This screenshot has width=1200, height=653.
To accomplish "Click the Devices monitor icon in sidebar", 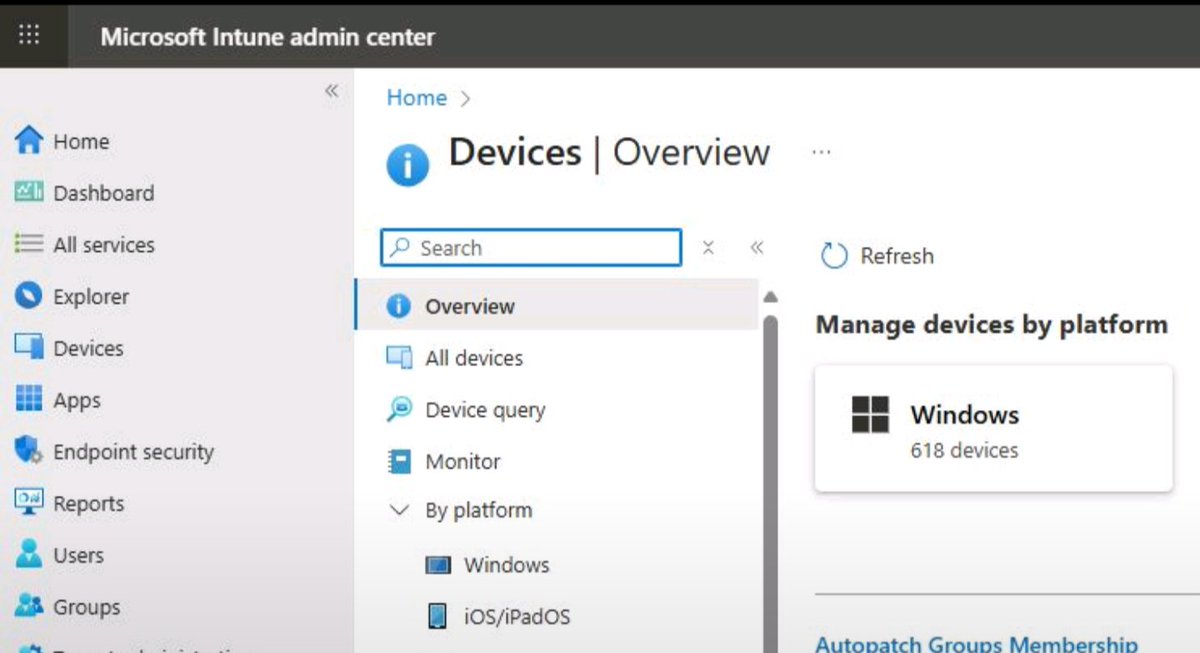I will coord(30,348).
